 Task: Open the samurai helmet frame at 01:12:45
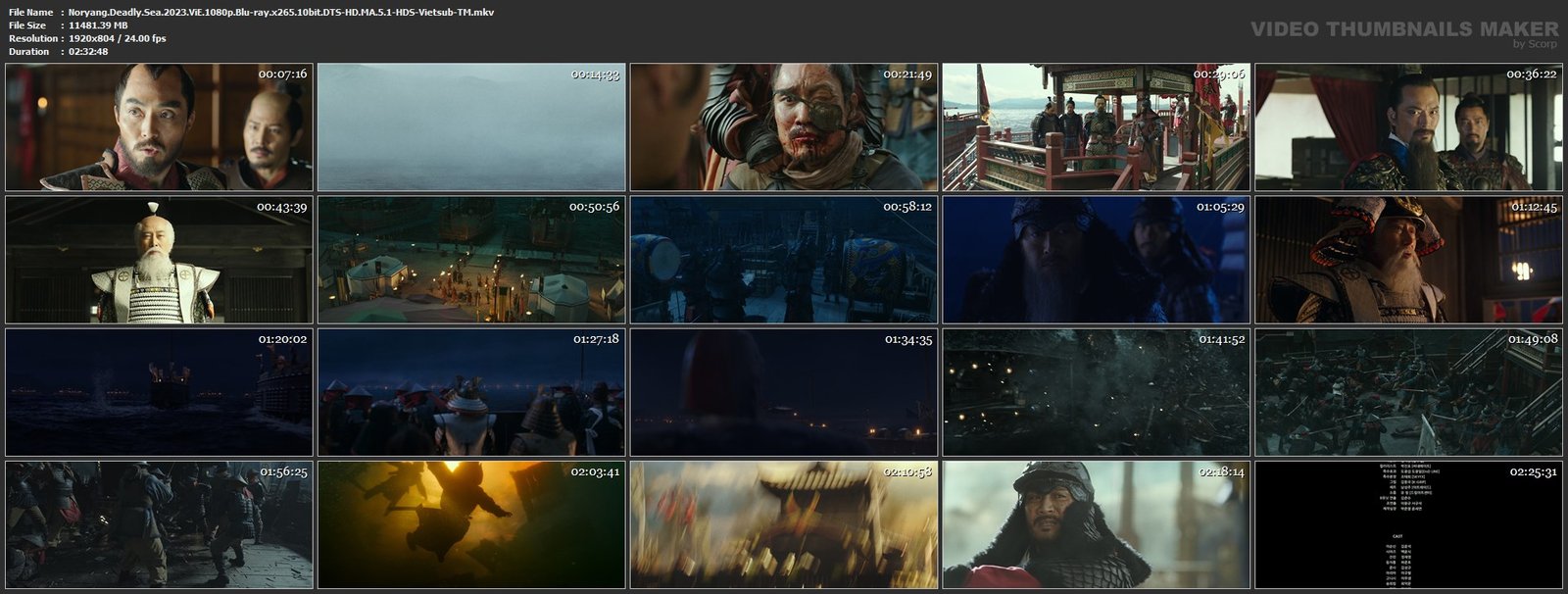(x=1409, y=260)
